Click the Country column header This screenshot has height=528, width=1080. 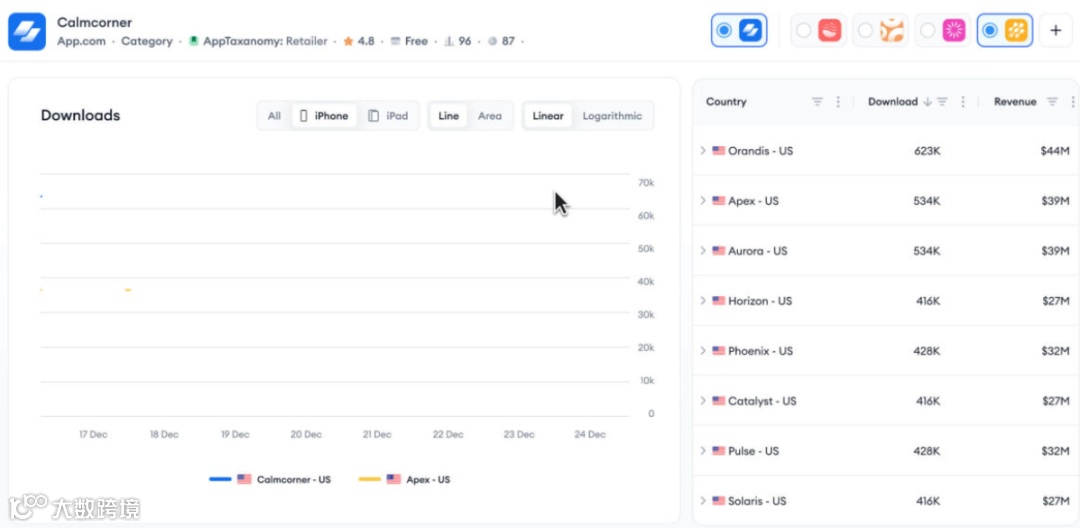(726, 102)
